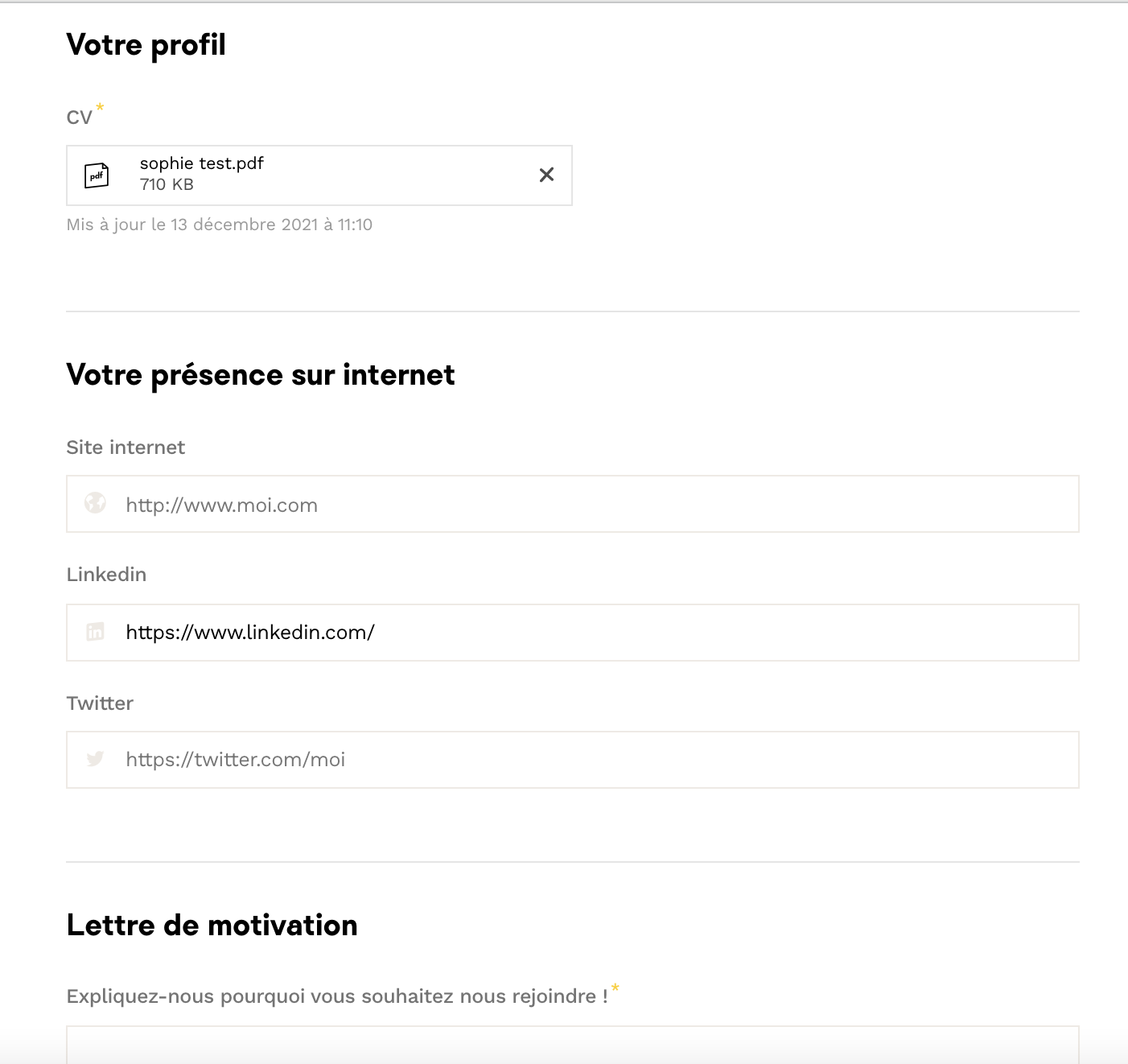Click the Mis à jour date text

click(219, 225)
